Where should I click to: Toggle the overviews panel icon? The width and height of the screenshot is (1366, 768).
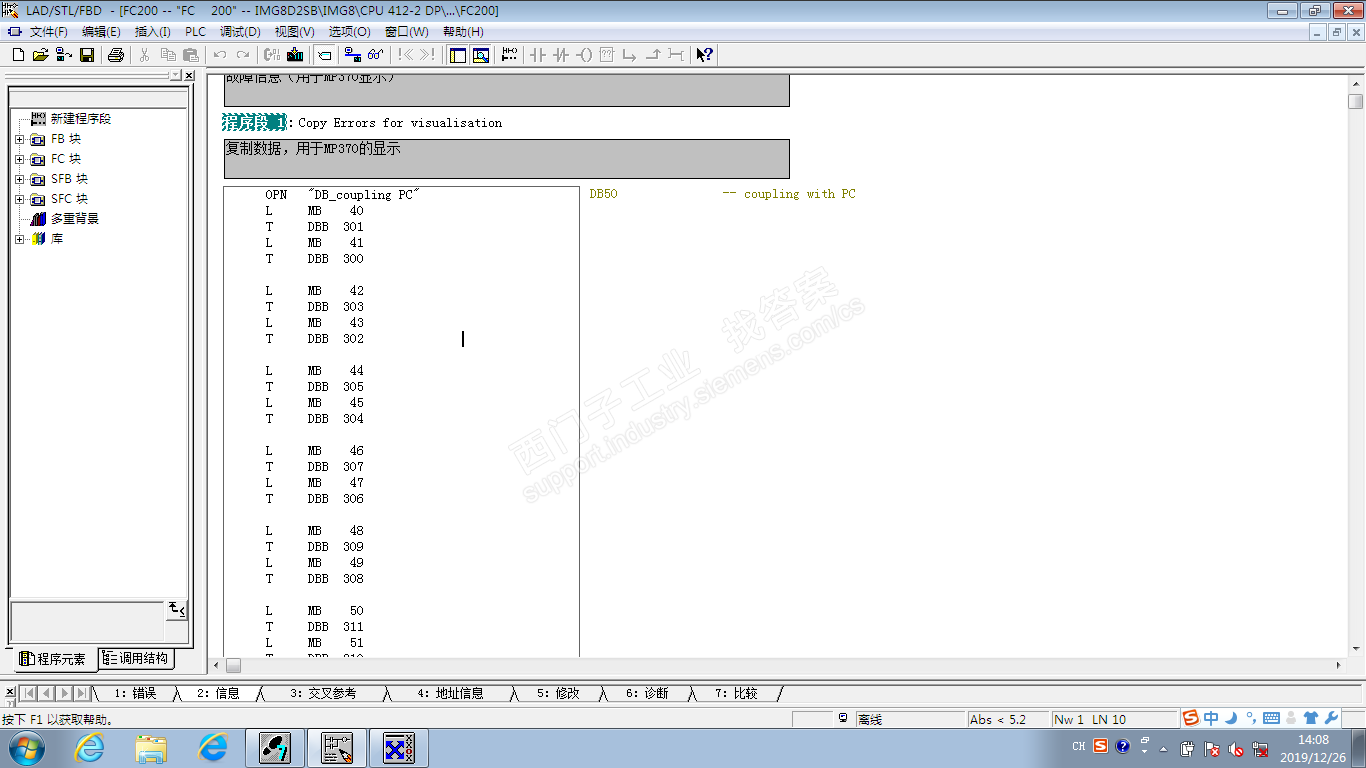tap(458, 55)
